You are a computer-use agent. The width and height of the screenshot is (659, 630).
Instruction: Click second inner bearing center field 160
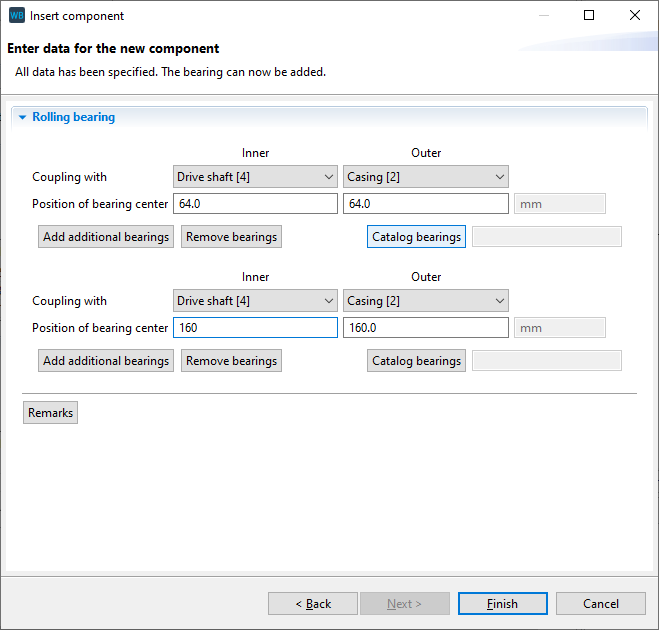tap(255, 328)
